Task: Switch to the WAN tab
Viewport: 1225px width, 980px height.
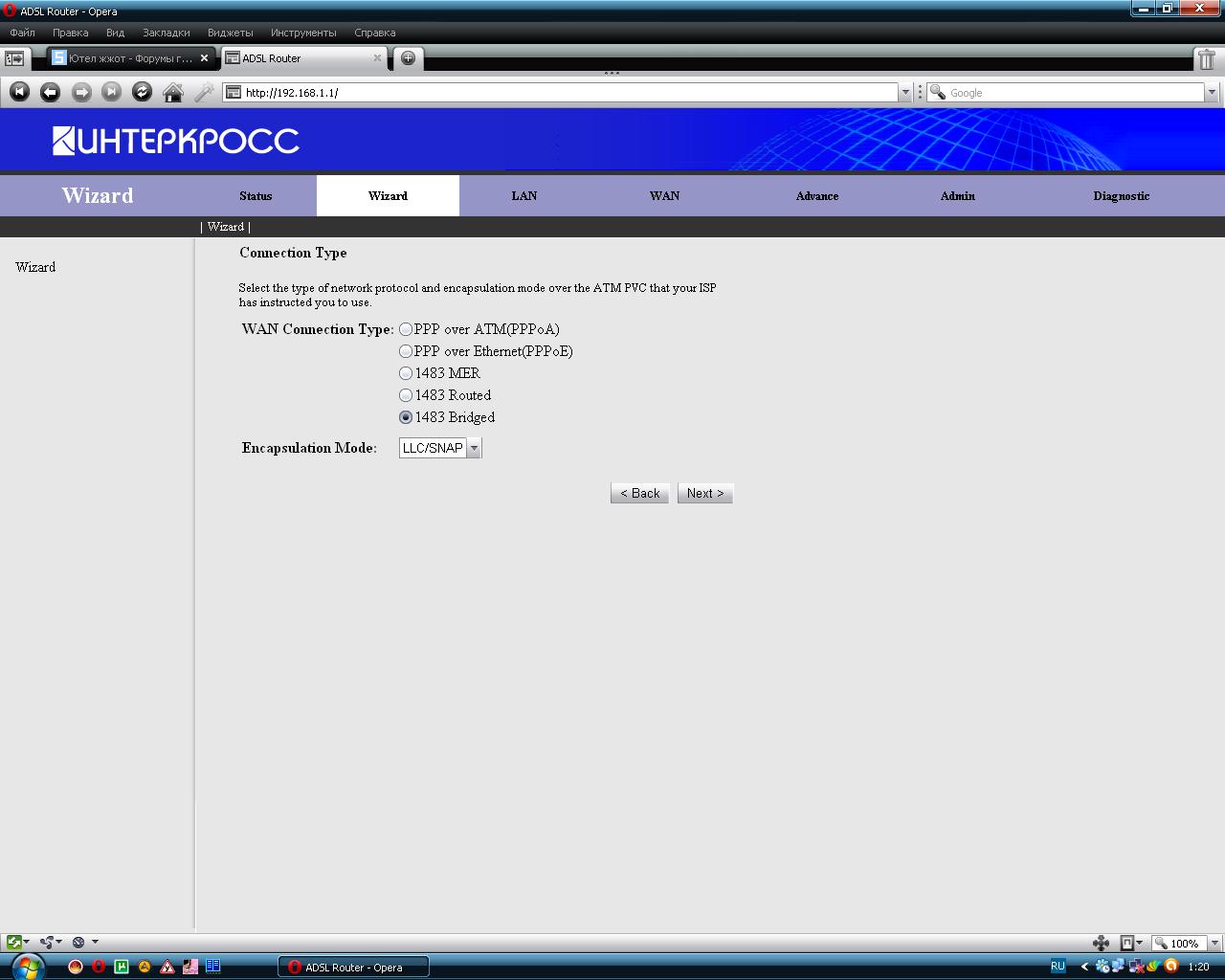Action: point(664,195)
